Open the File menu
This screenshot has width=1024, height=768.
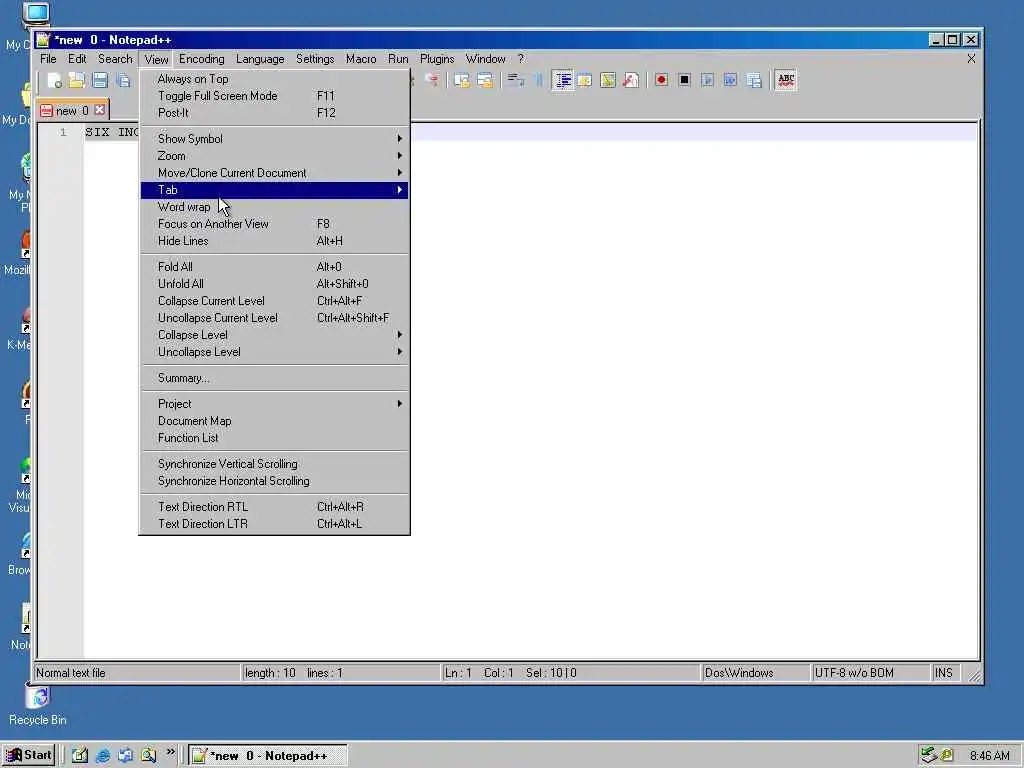(x=48, y=59)
